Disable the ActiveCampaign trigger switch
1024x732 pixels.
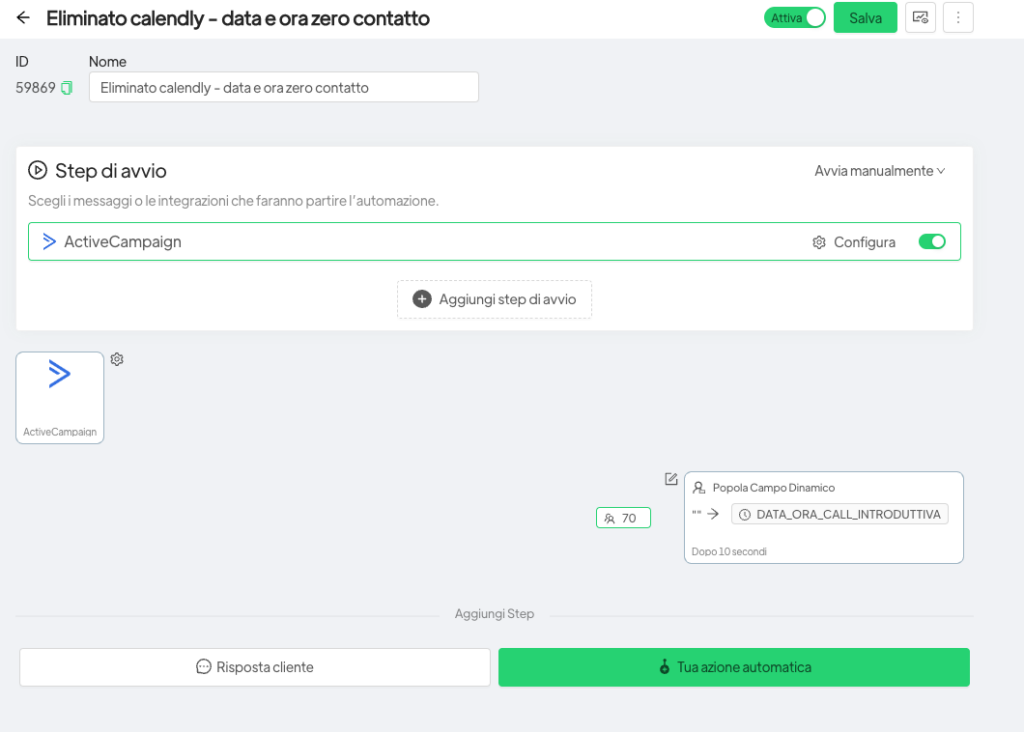[x=931, y=242]
